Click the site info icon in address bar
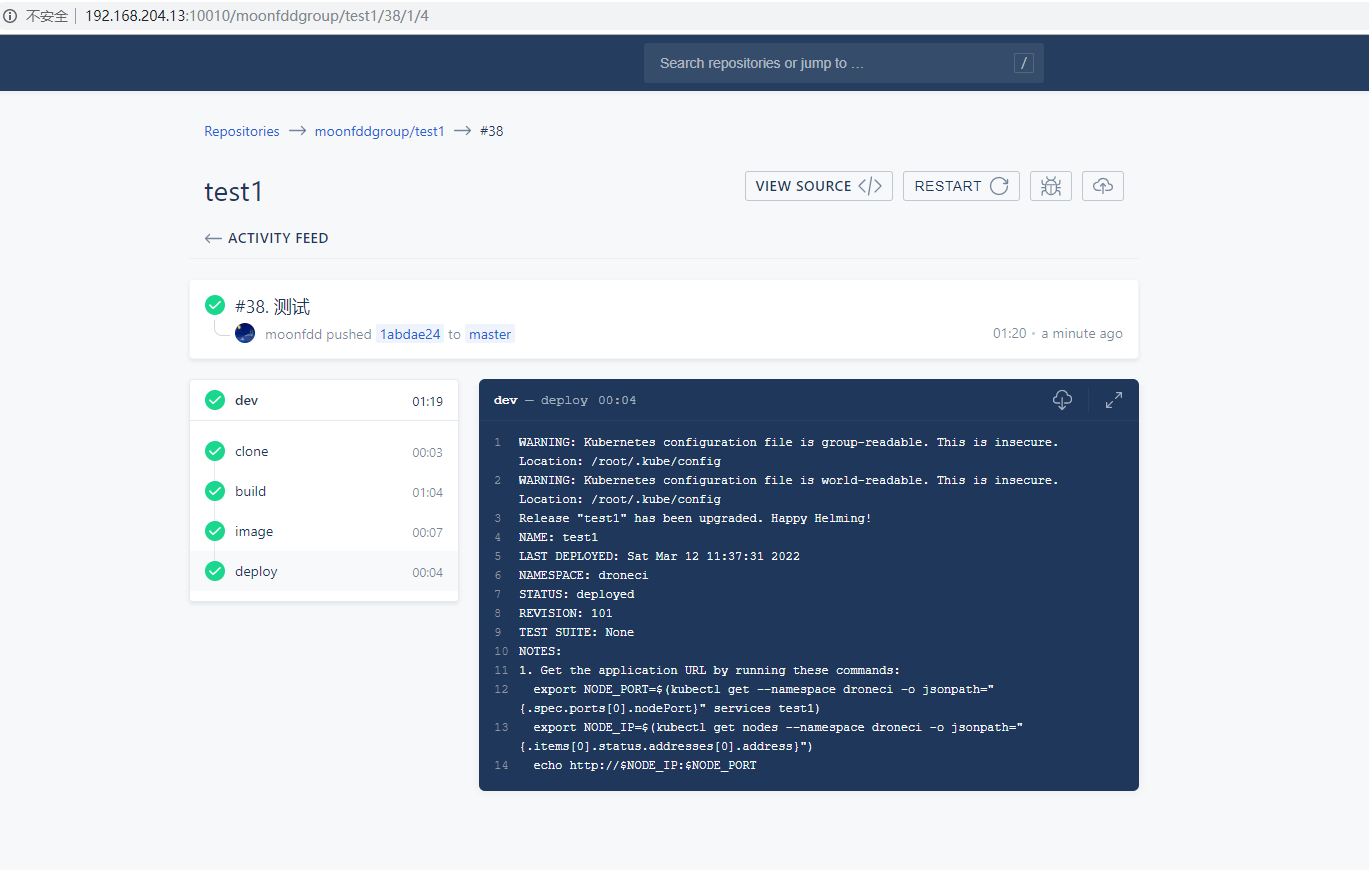Screen dimensions: 1369x870 (11, 17)
